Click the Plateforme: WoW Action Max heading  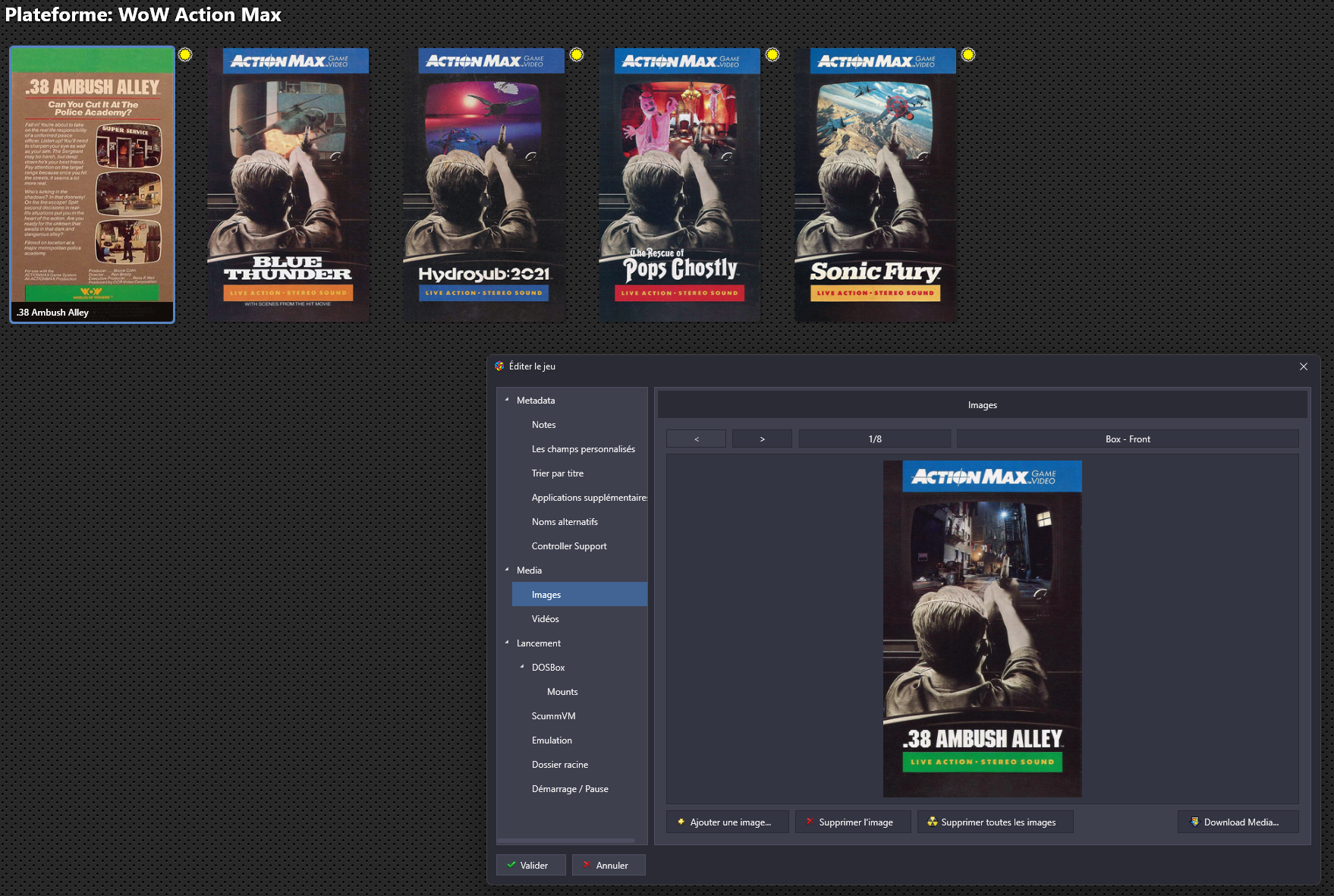click(143, 15)
